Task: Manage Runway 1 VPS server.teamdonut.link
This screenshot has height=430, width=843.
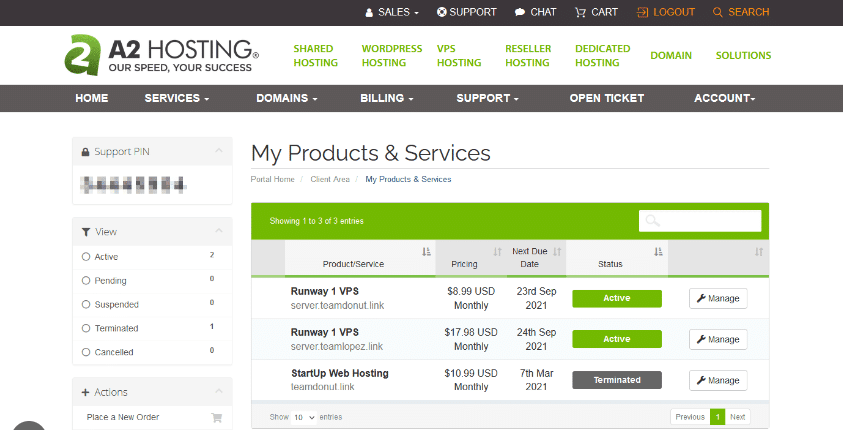Action: point(718,298)
